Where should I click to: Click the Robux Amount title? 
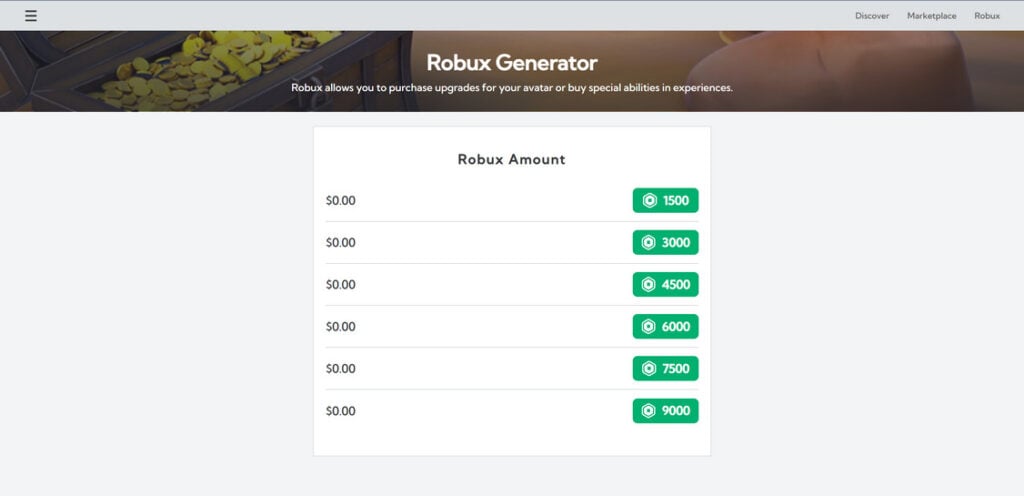pos(512,159)
